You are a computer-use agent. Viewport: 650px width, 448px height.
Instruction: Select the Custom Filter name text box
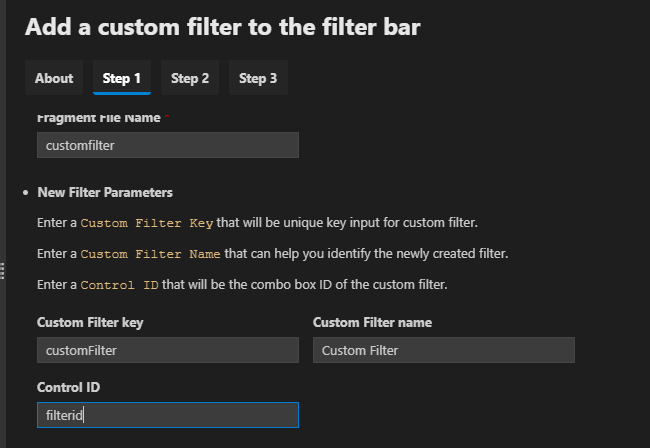444,350
